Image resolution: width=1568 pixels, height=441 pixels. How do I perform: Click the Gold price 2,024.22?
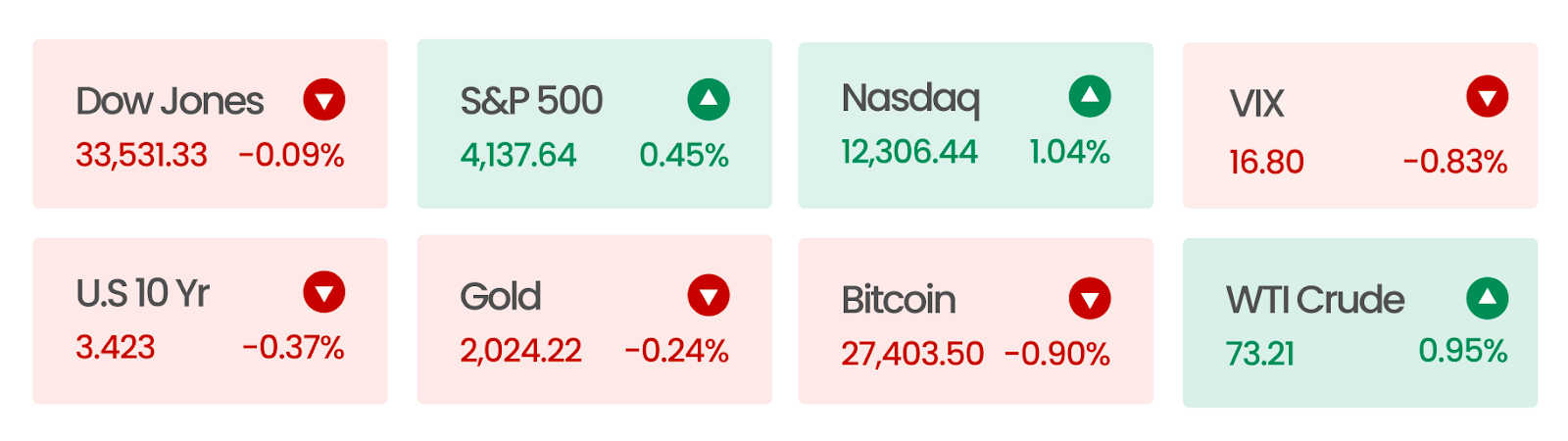point(521,351)
